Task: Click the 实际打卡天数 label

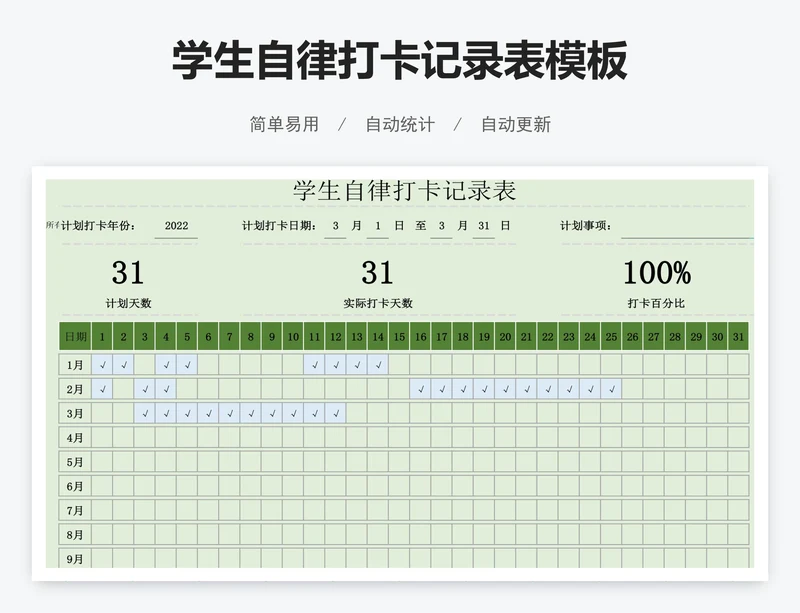Action: click(378, 303)
